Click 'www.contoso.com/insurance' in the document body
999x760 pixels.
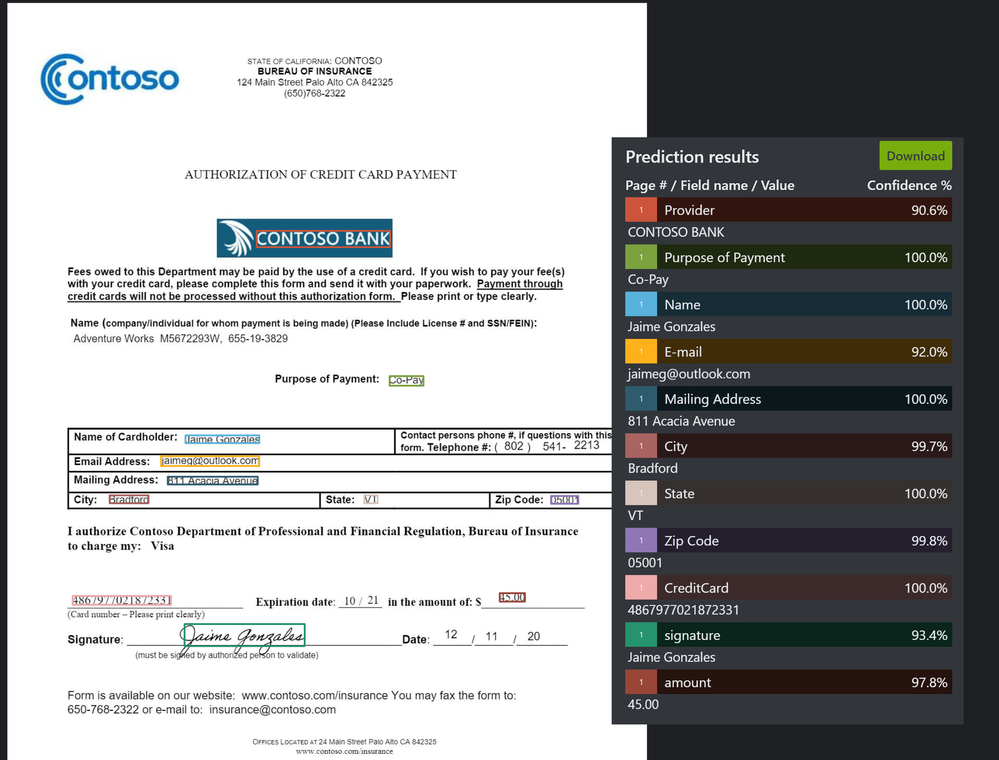(315, 696)
